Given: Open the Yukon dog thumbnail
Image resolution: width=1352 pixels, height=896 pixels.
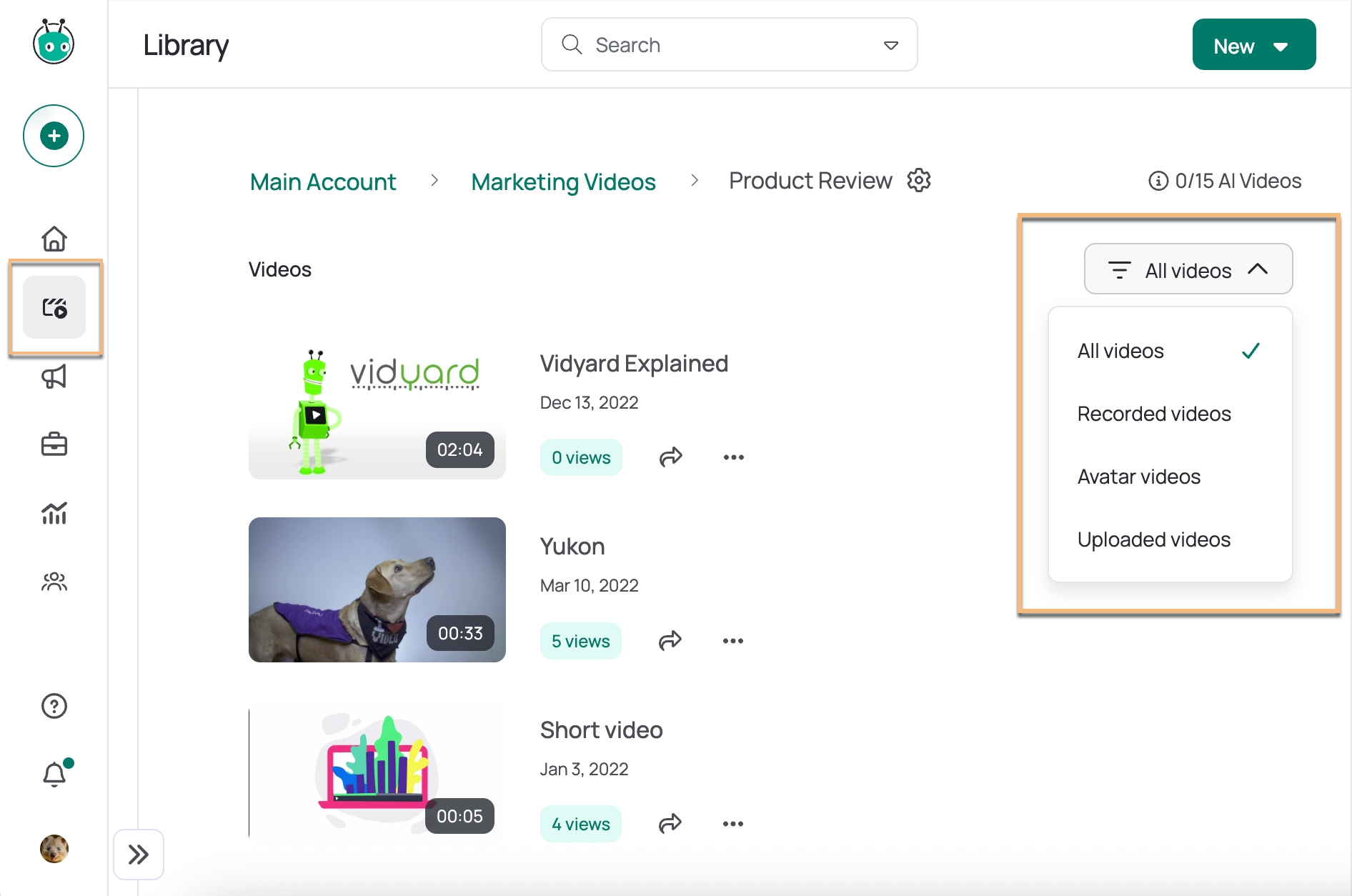Looking at the screenshot, I should pyautogui.click(x=377, y=589).
